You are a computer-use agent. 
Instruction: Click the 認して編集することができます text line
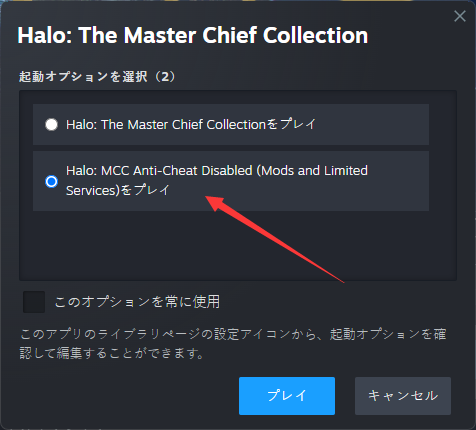tap(111, 353)
